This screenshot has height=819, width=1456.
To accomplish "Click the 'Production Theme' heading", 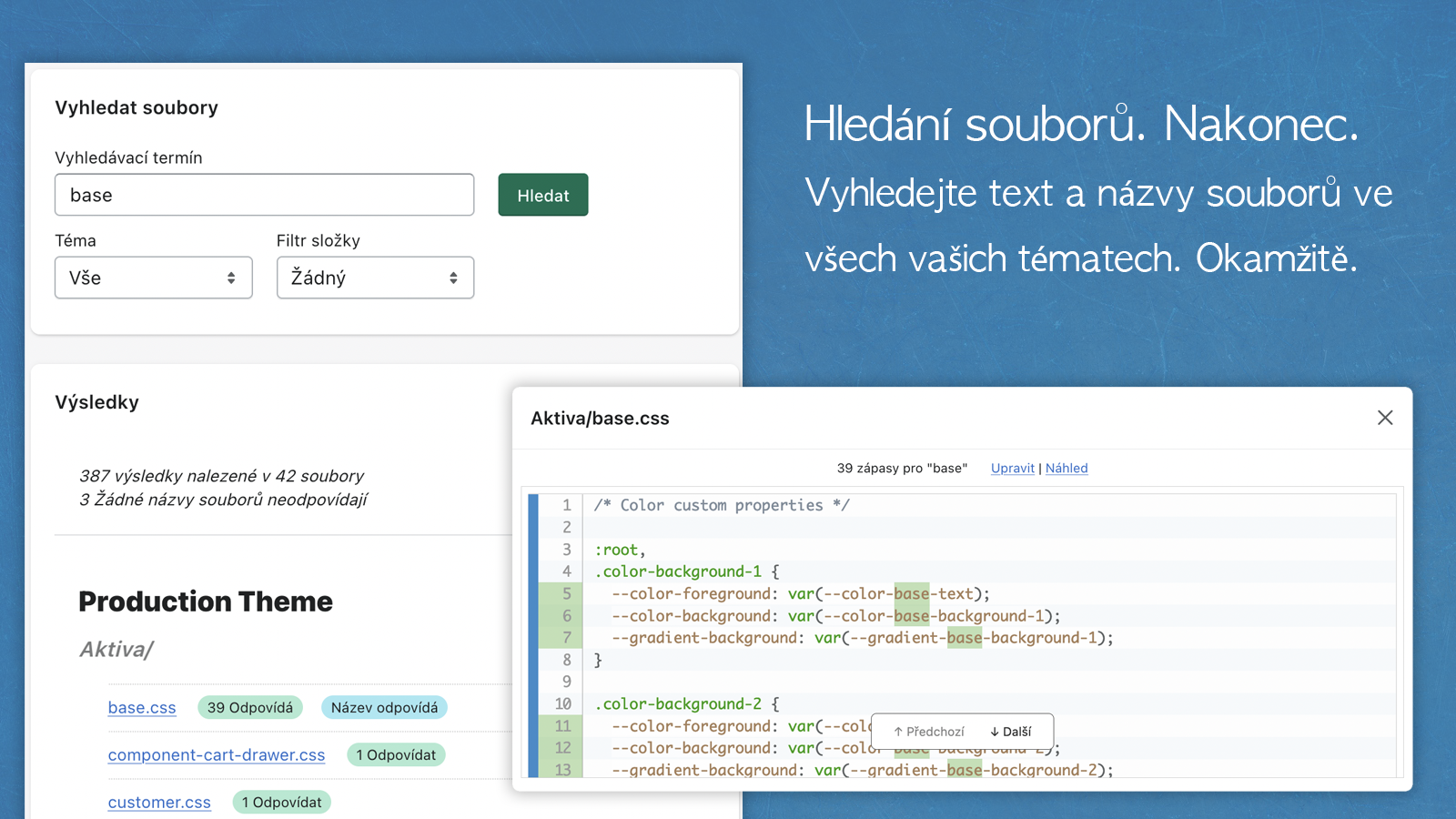I will pos(206,602).
